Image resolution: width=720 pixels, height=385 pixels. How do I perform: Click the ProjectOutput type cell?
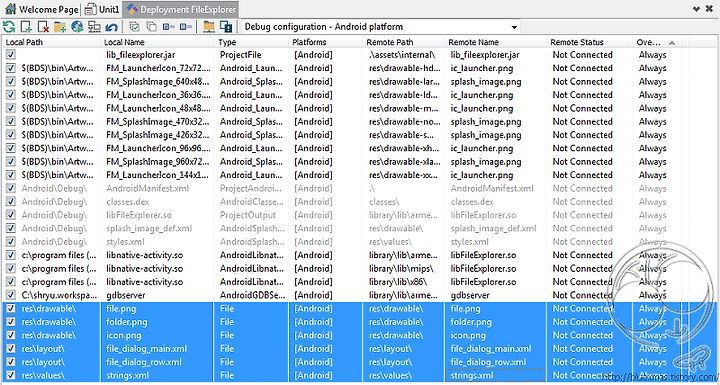coord(248,215)
